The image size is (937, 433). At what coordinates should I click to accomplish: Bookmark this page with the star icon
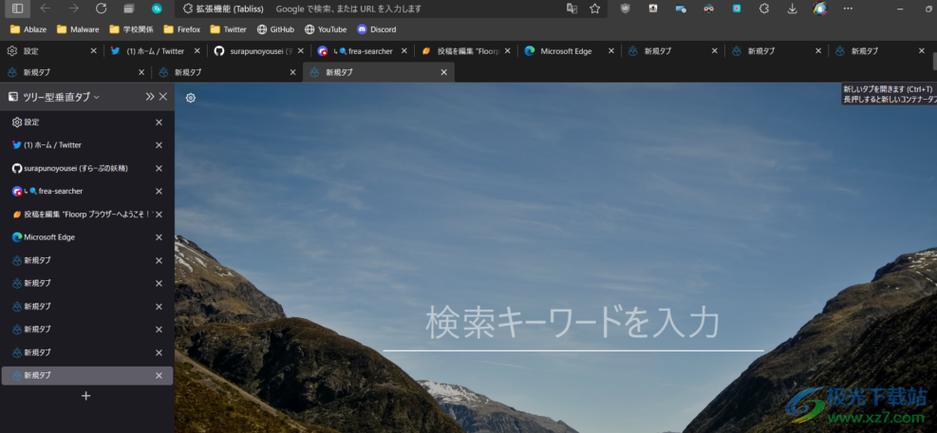(595, 8)
